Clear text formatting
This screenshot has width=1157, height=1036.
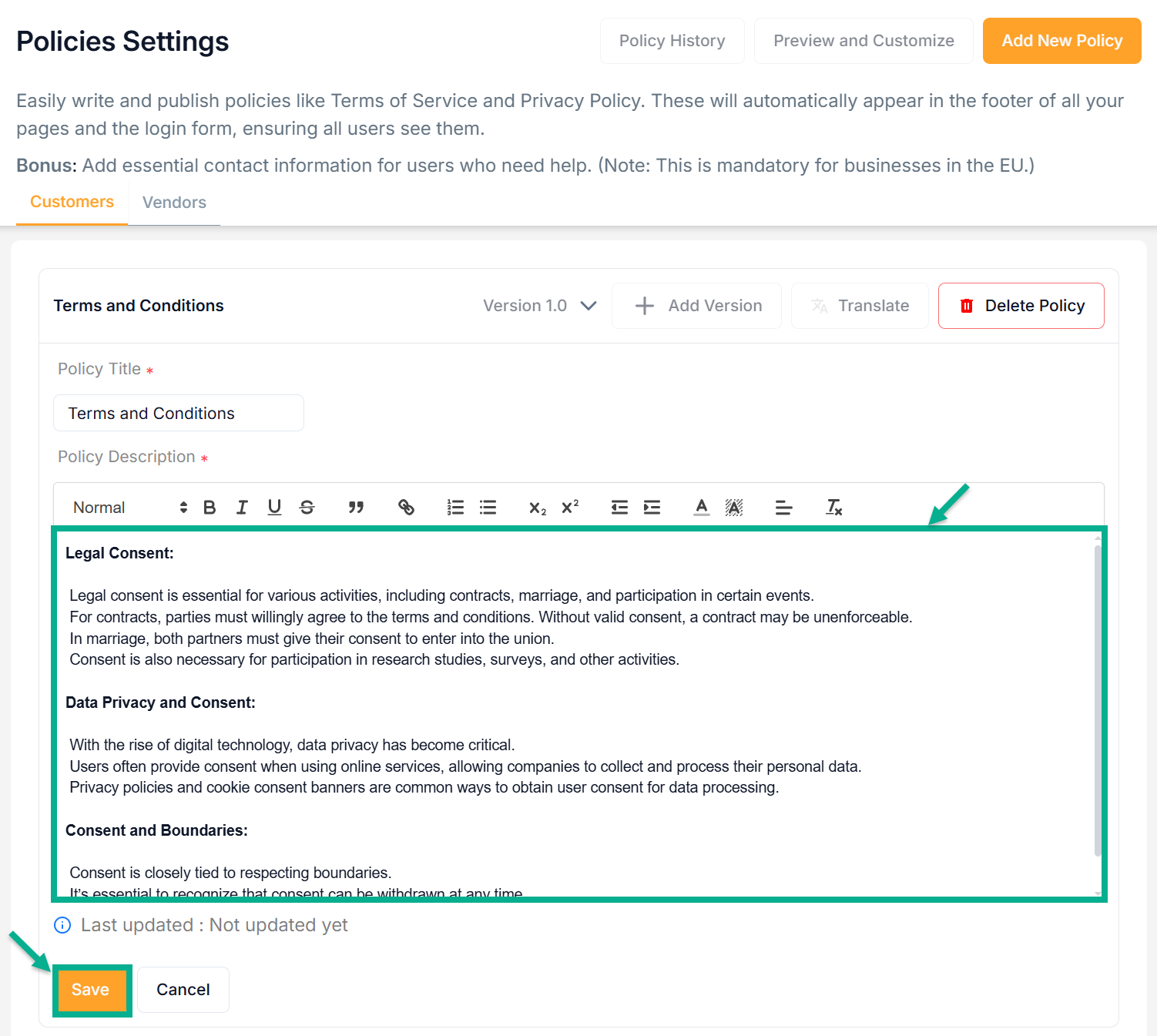(833, 508)
